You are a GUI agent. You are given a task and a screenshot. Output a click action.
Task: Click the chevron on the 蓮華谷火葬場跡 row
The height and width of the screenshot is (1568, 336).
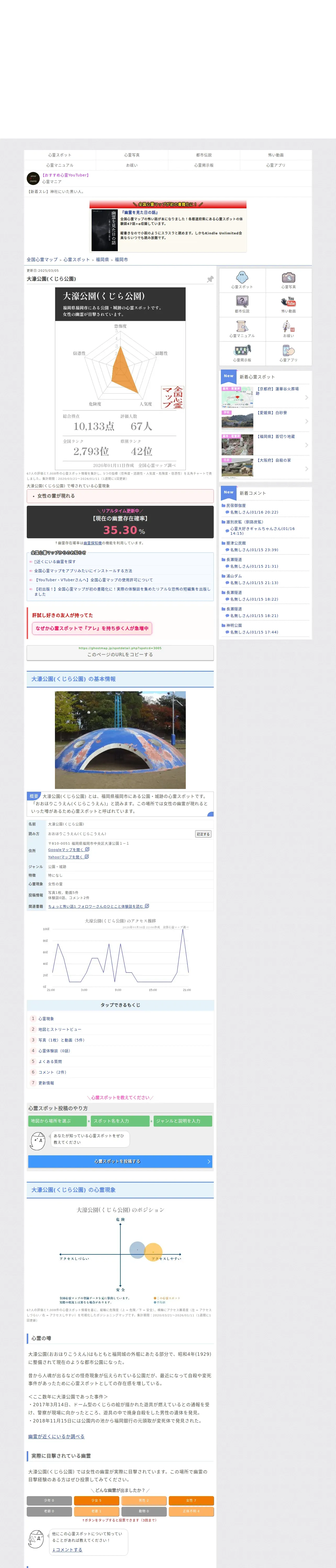pos(306,397)
